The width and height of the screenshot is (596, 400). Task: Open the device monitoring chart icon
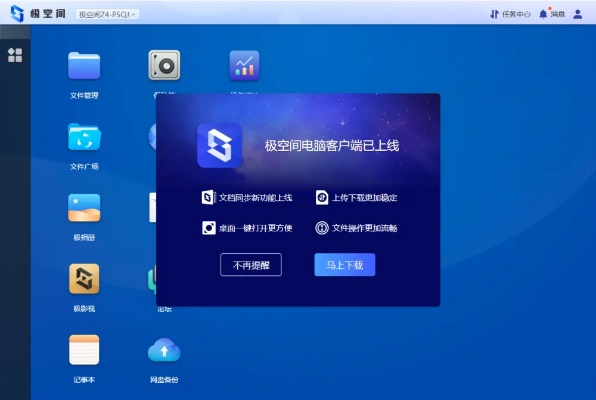click(244, 65)
